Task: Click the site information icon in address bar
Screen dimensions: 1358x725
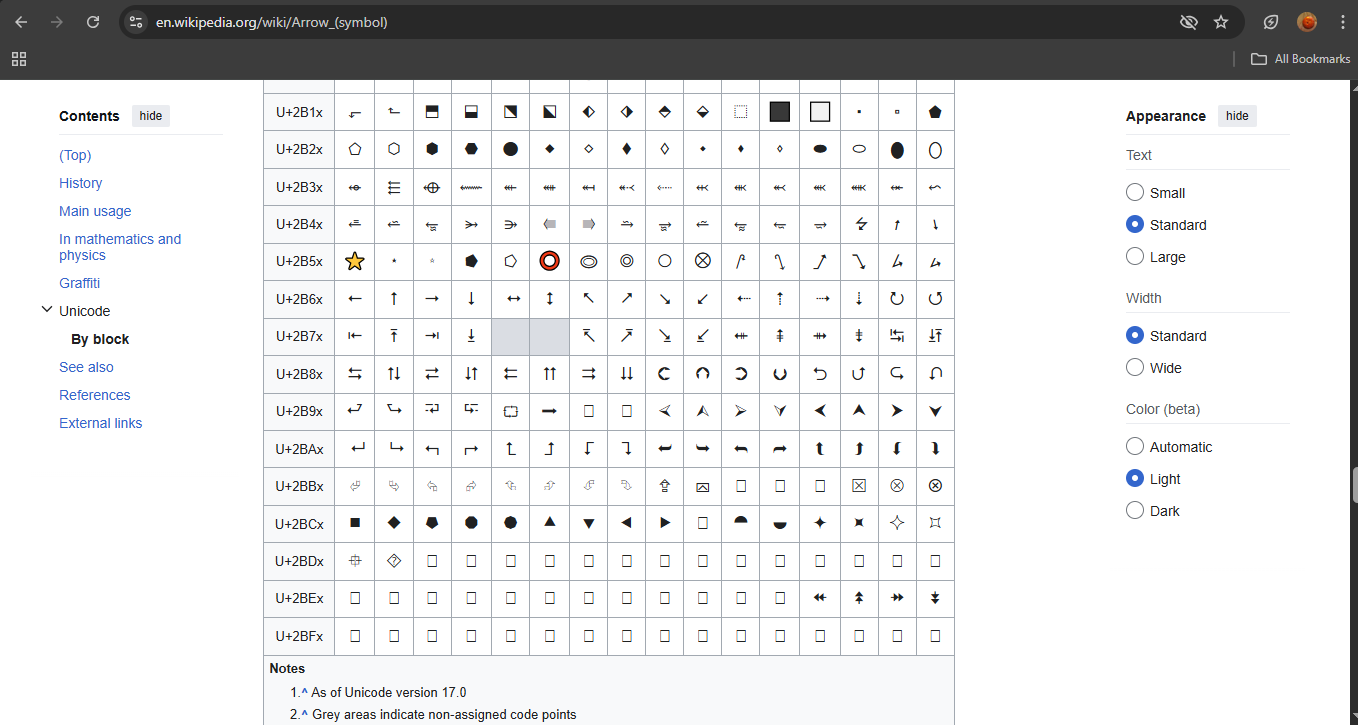Action: pyautogui.click(x=137, y=22)
